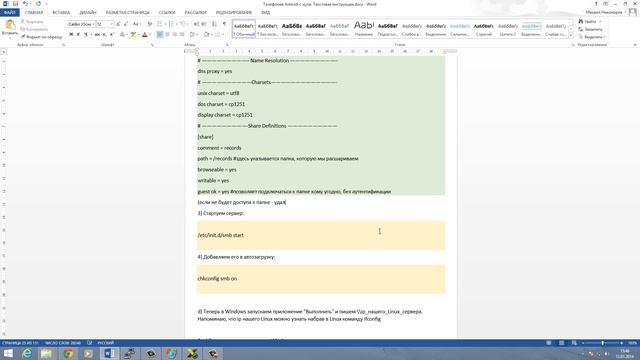Toggle underline formatting

pyautogui.click(x=86, y=35)
